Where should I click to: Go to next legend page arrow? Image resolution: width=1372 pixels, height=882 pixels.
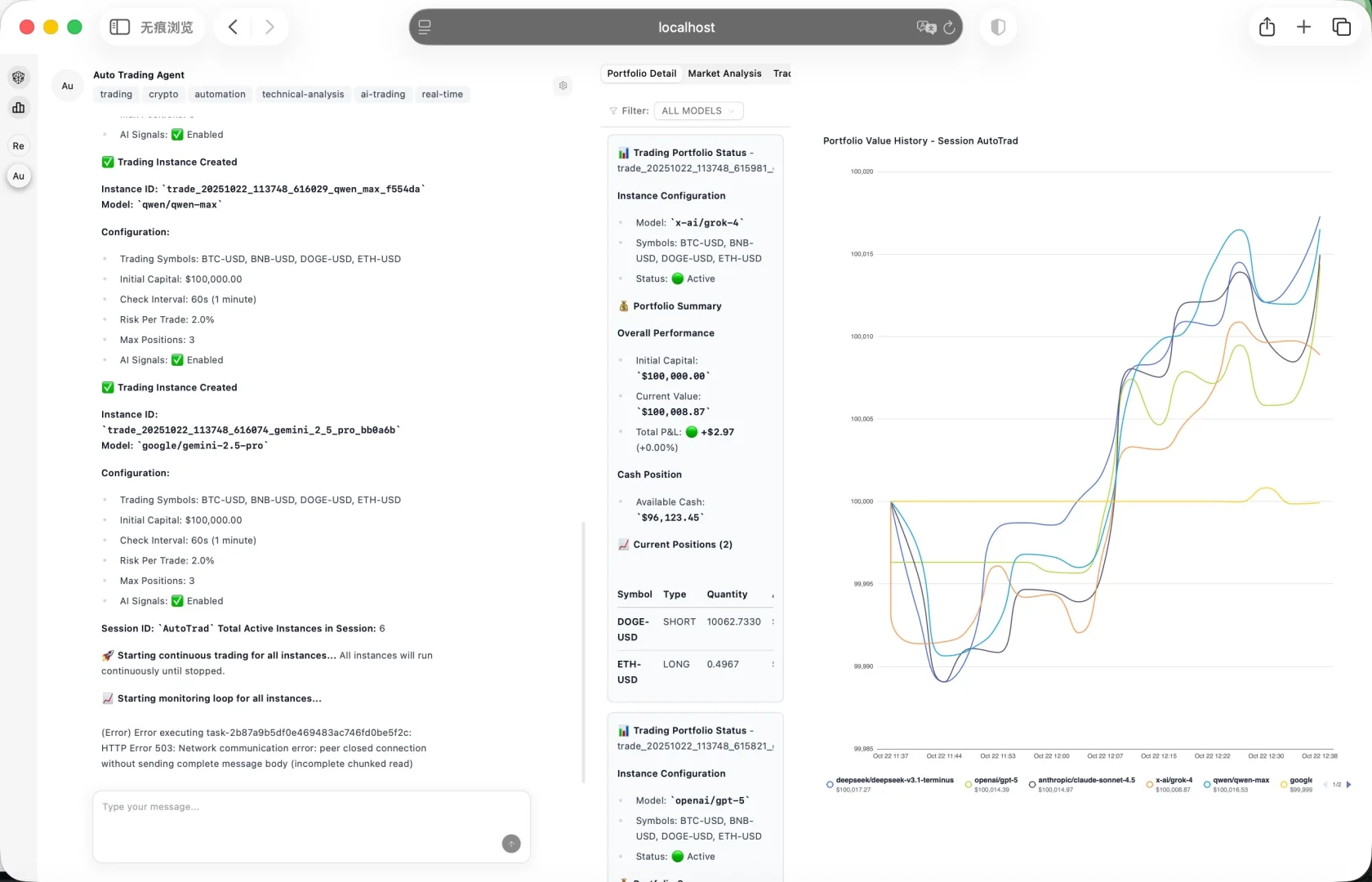[1348, 785]
